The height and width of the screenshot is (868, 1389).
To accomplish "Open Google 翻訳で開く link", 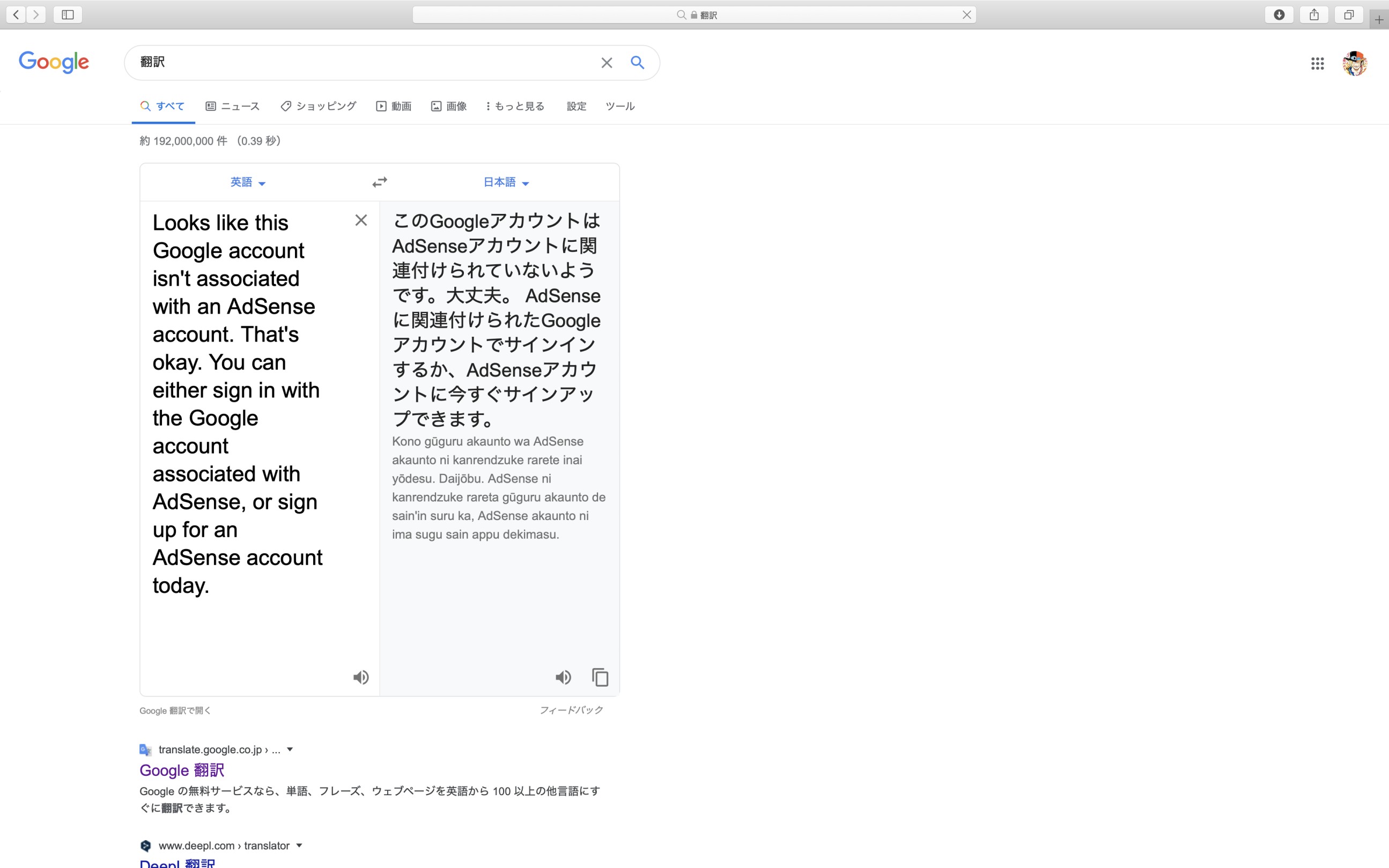I will point(175,711).
